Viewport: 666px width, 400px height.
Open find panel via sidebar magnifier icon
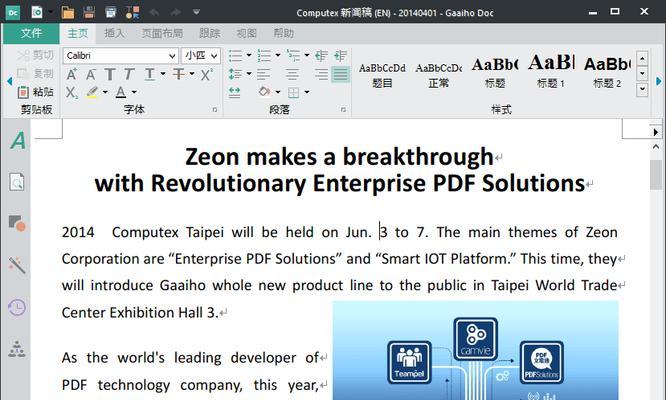coord(17,182)
